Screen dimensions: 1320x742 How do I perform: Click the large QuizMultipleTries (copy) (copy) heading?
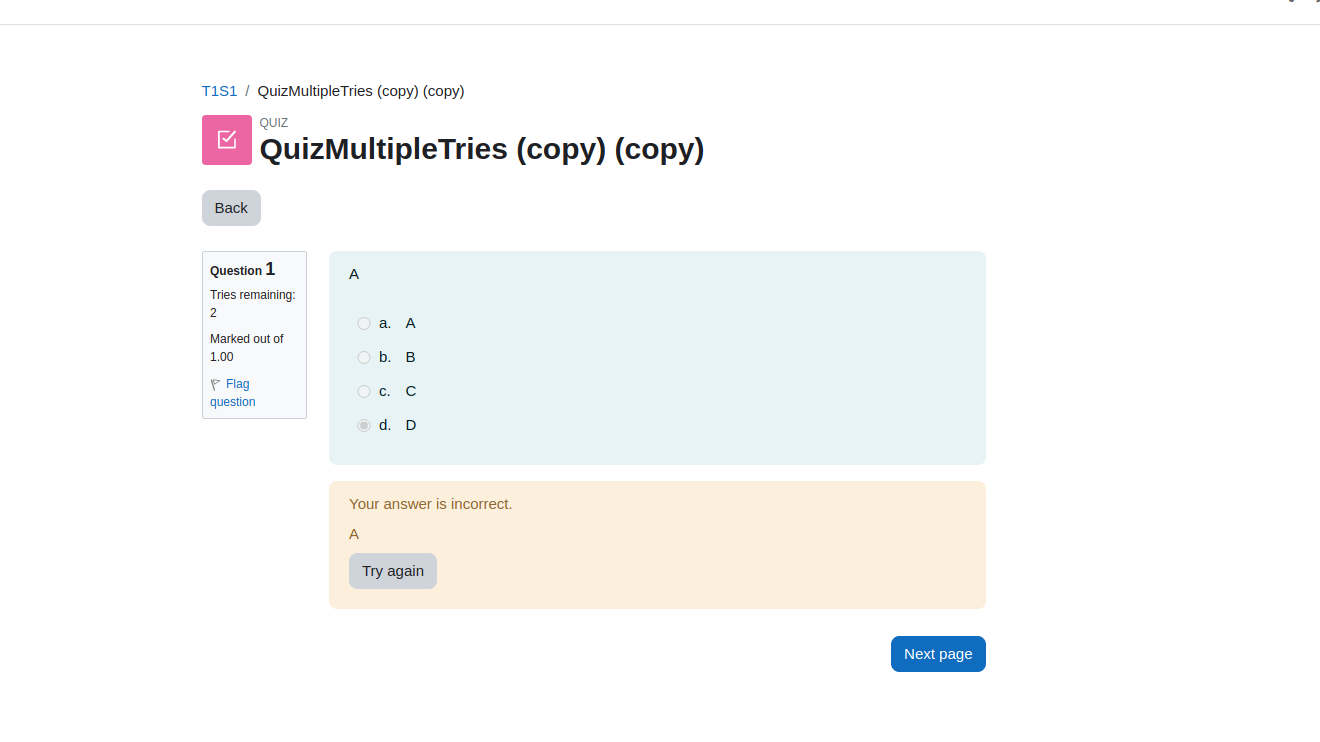point(482,149)
